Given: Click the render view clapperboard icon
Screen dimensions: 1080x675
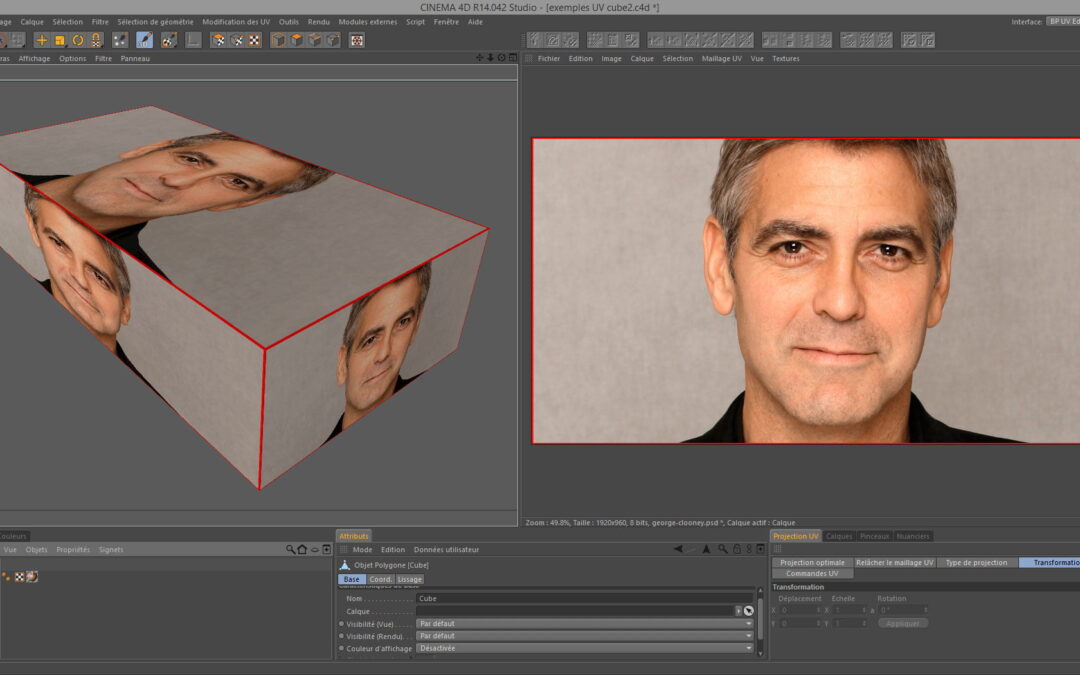Looking at the screenshot, I should [357, 40].
